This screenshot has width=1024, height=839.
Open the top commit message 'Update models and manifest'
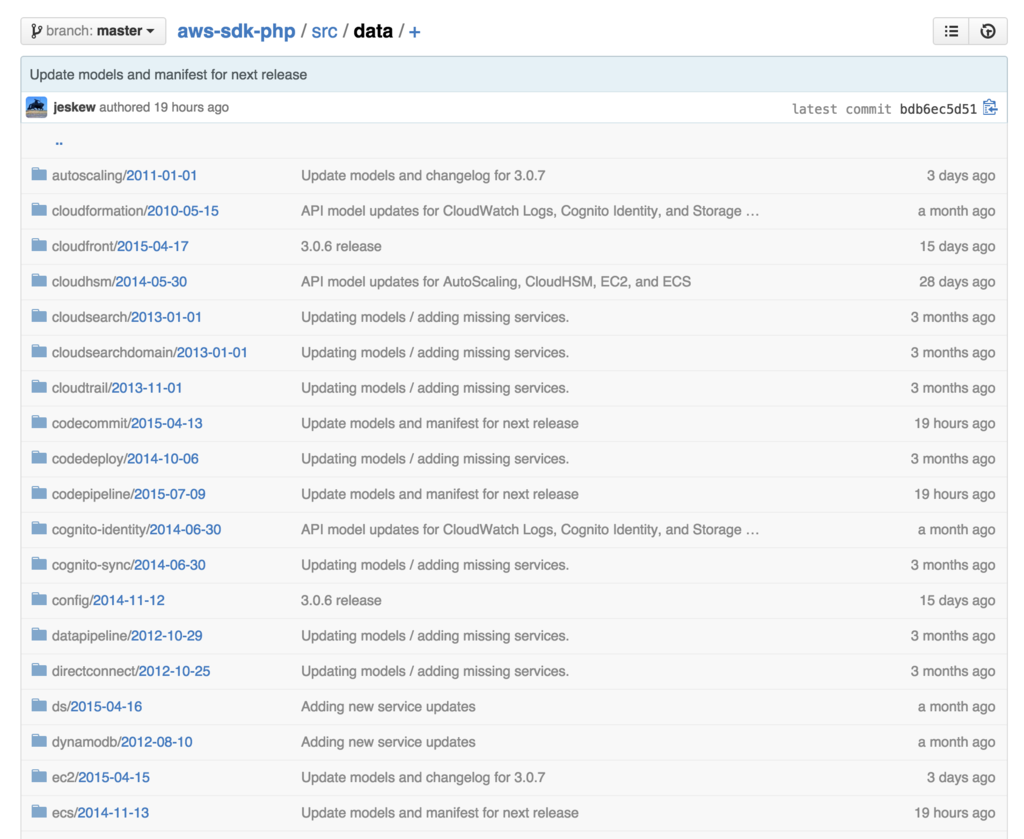pyautogui.click(x=168, y=74)
